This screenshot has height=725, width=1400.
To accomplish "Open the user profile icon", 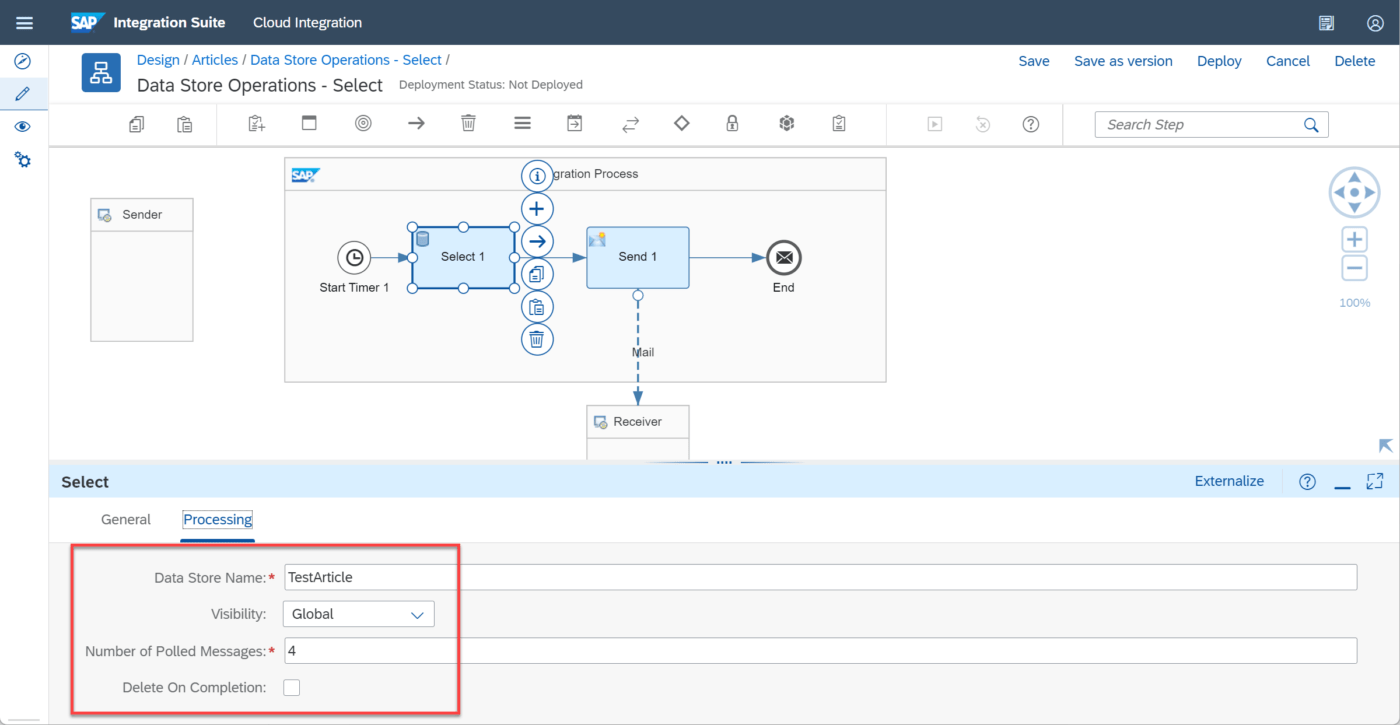I will click(1375, 23).
